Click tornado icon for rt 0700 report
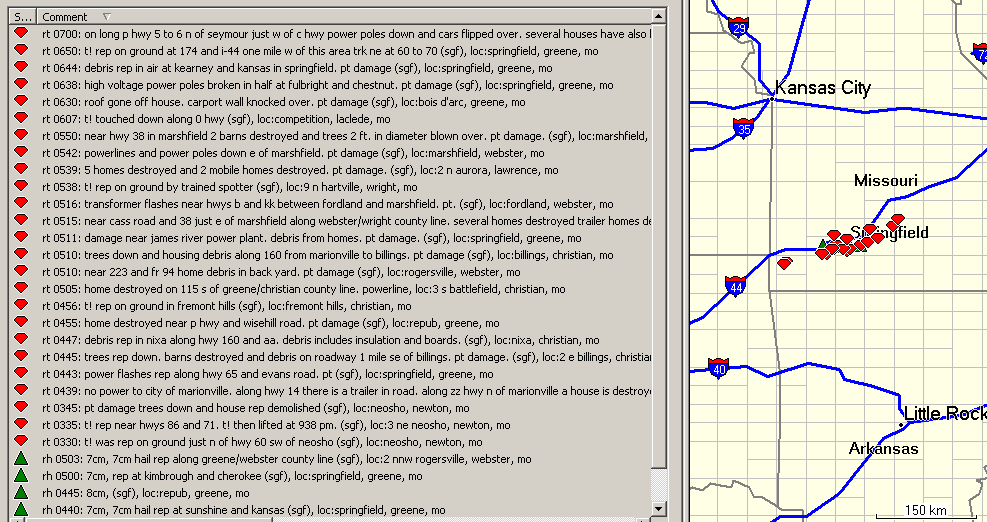The width and height of the screenshot is (987, 522). (x=20, y=33)
